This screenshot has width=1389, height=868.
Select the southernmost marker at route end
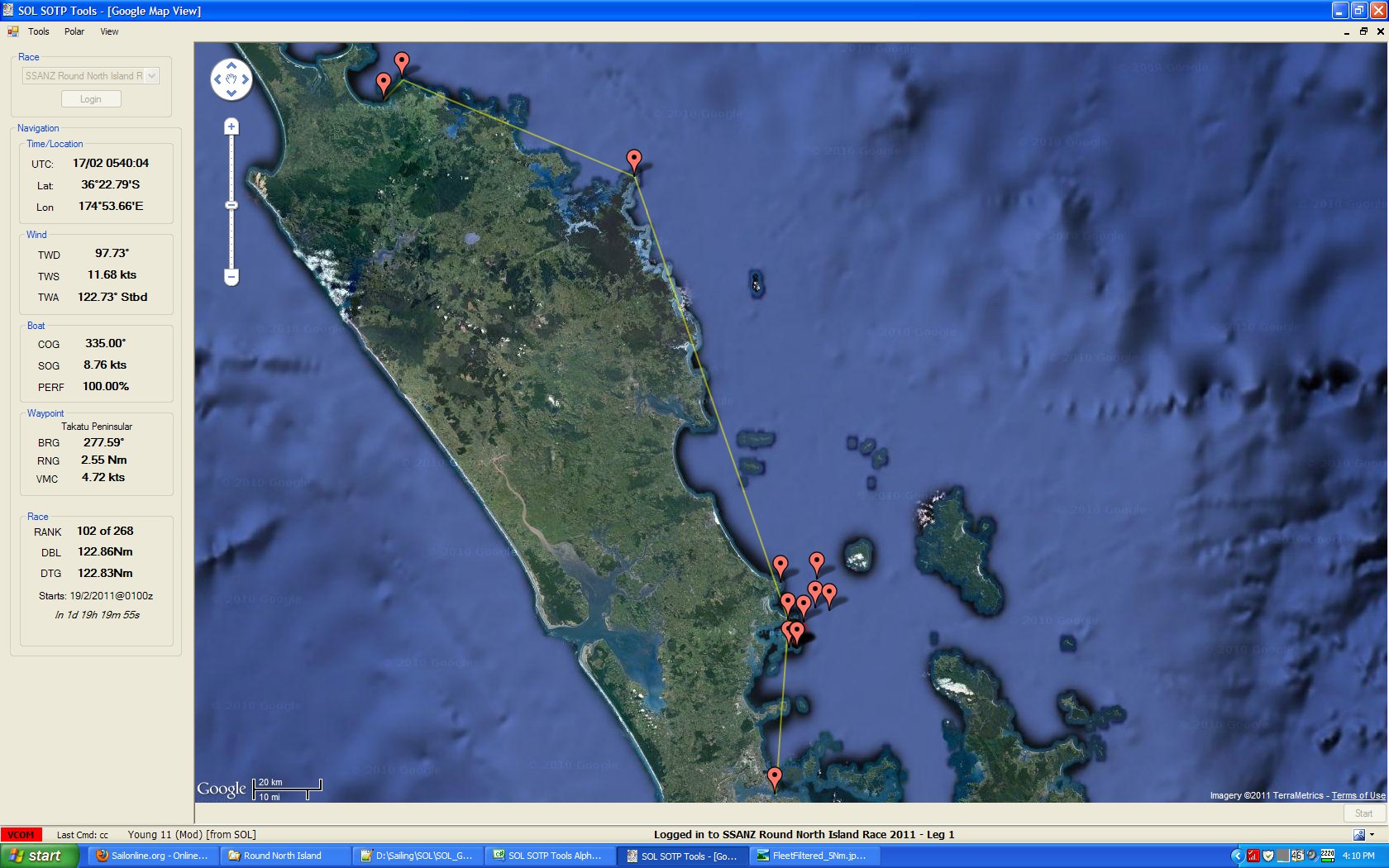pyautogui.click(x=775, y=779)
